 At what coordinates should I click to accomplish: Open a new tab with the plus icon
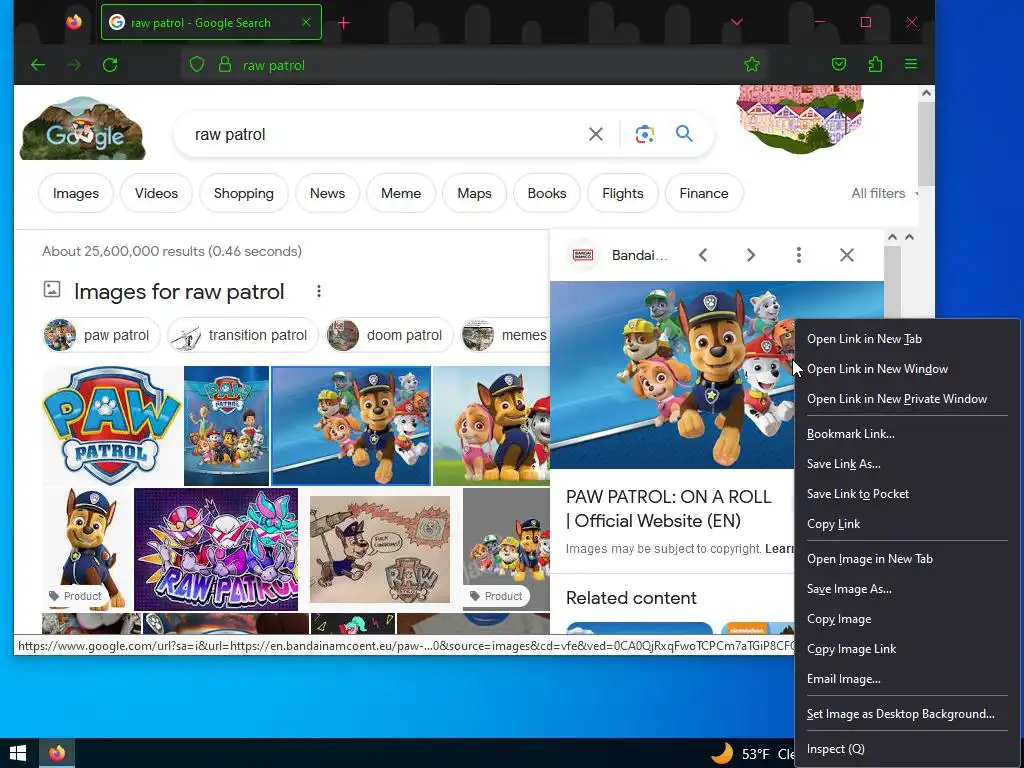point(344,23)
